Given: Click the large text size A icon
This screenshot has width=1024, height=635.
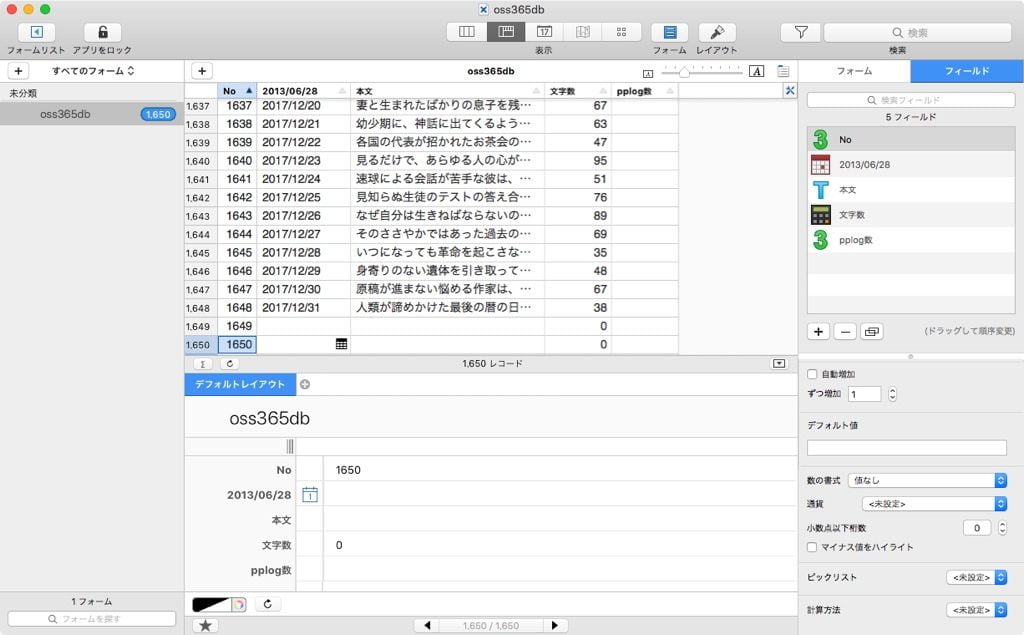Looking at the screenshot, I should [x=756, y=71].
